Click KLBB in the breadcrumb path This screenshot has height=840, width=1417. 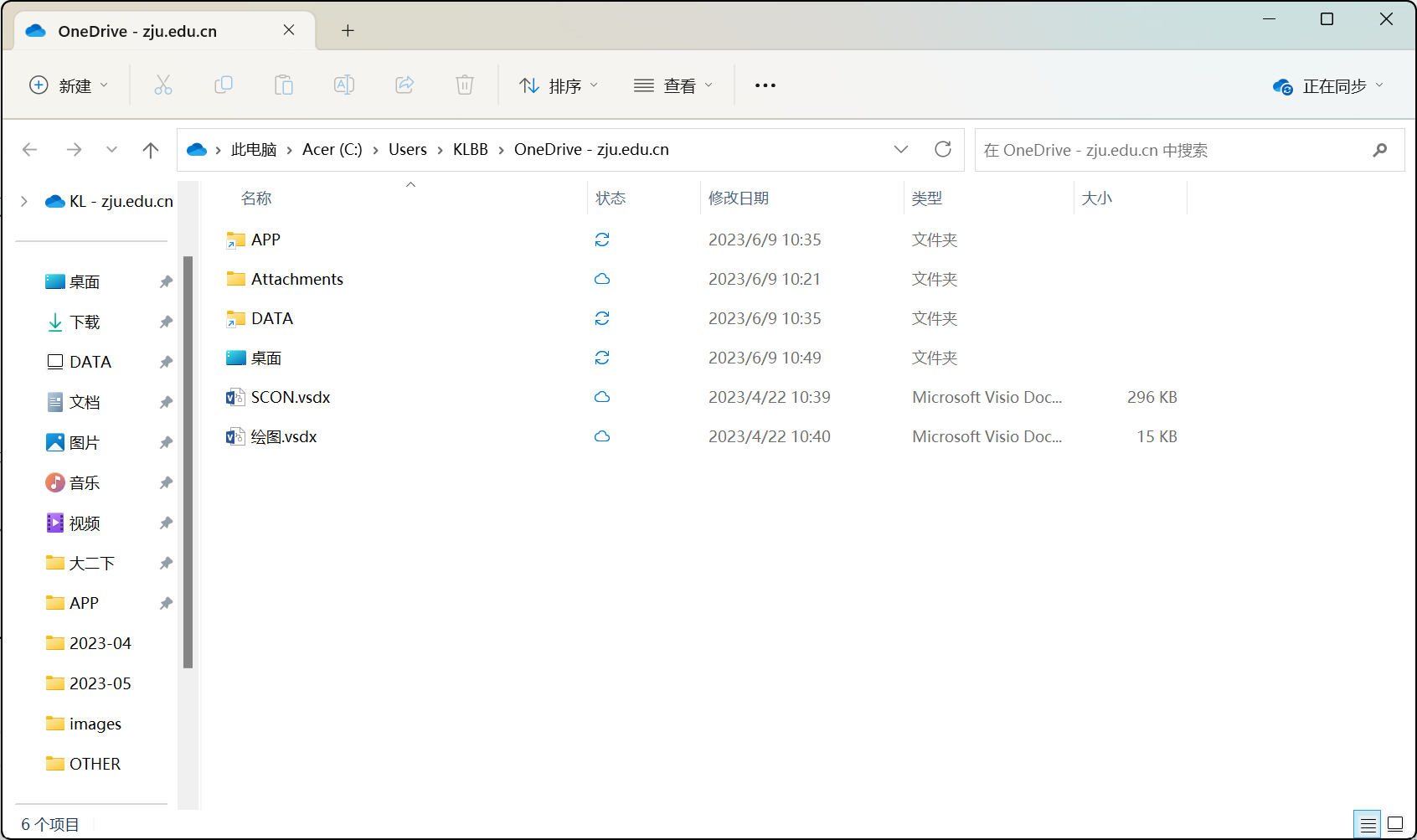[471, 149]
